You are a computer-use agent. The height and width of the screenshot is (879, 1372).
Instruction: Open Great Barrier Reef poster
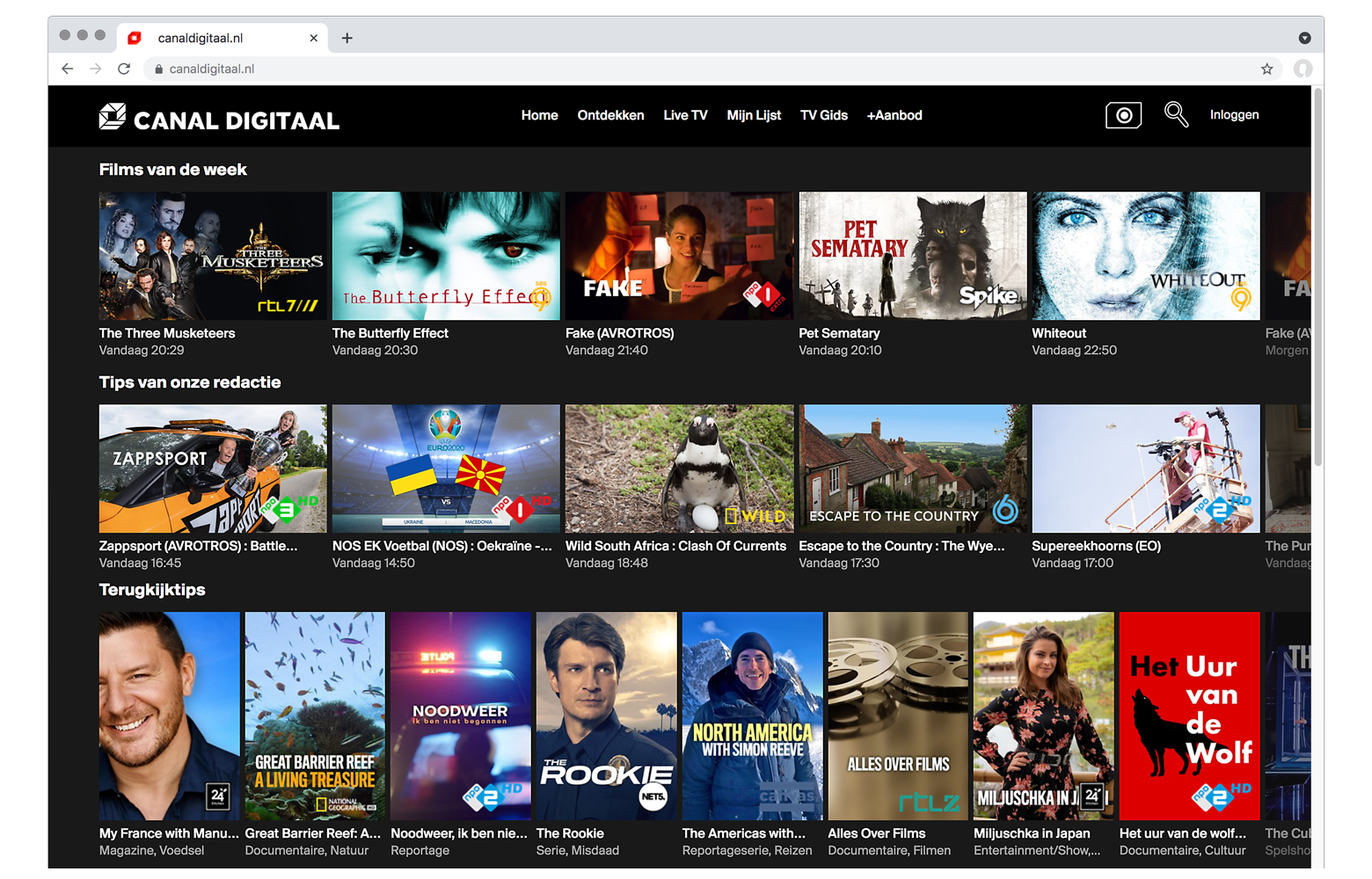[x=315, y=716]
